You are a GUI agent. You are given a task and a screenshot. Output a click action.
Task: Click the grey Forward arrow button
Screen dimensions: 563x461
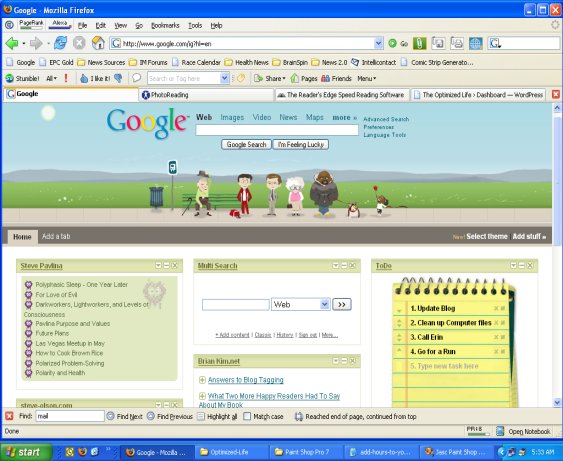click(x=36, y=43)
